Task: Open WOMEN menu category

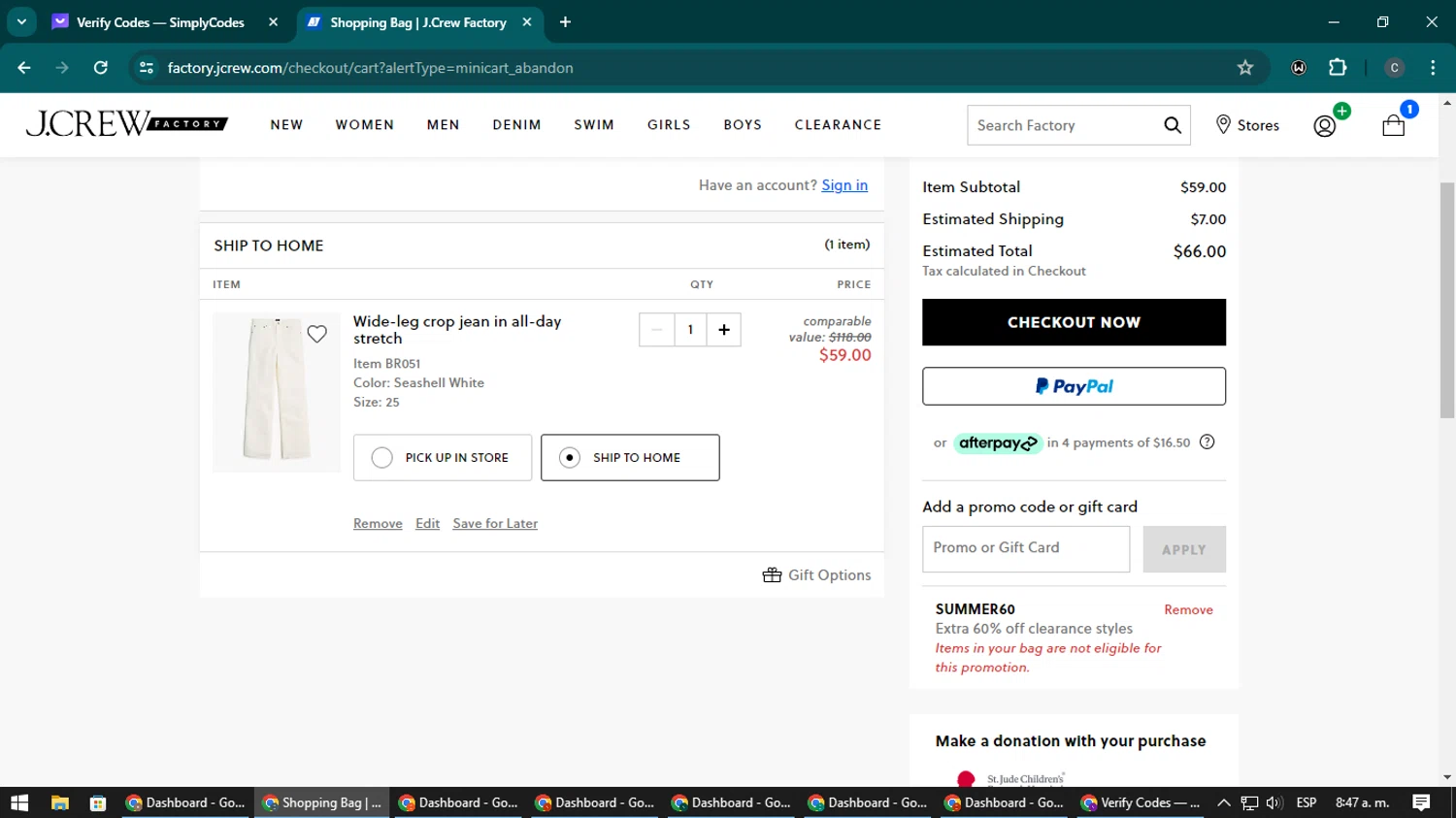Action: pos(365,125)
